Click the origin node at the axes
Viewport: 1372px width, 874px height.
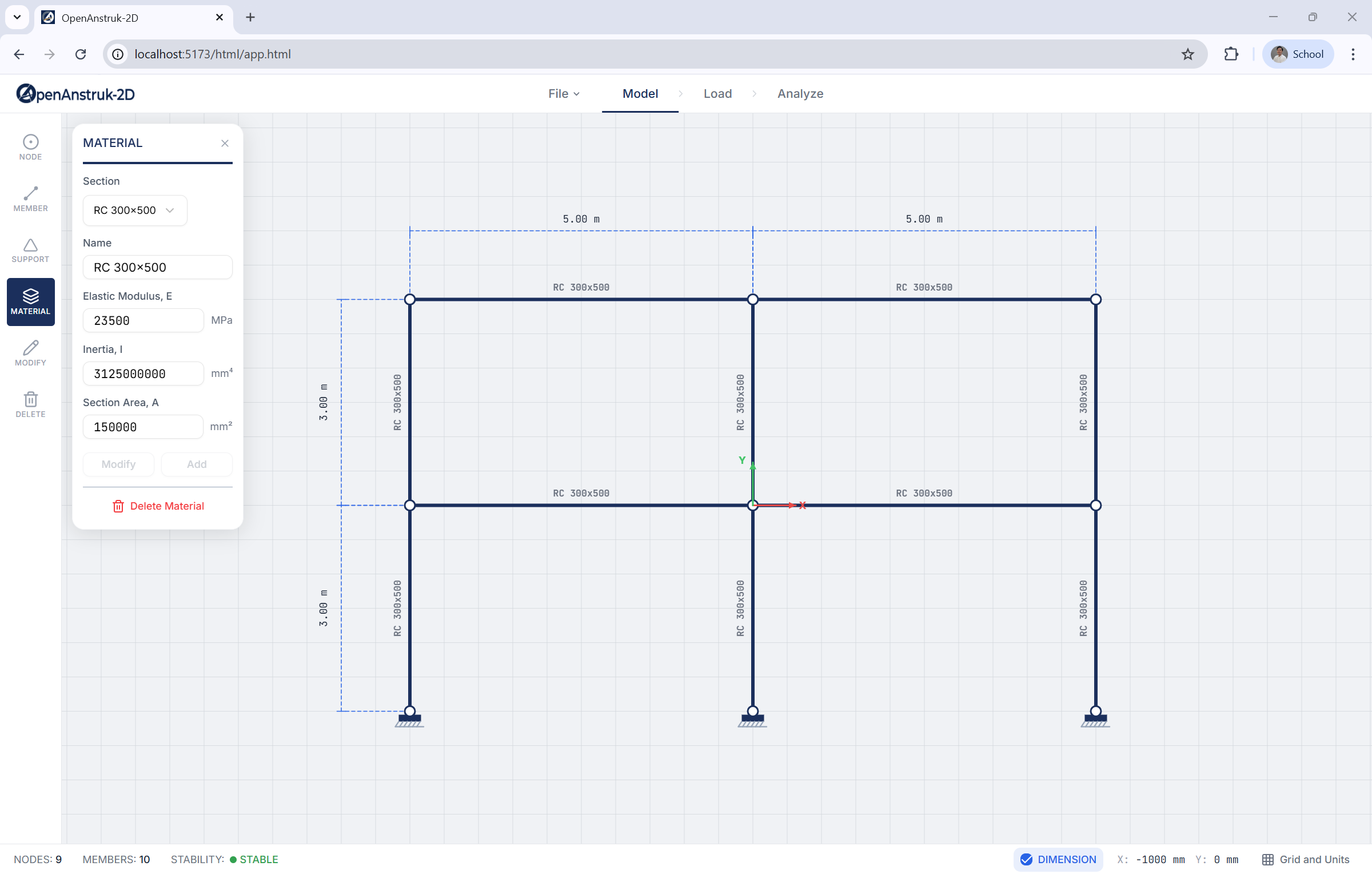(753, 505)
